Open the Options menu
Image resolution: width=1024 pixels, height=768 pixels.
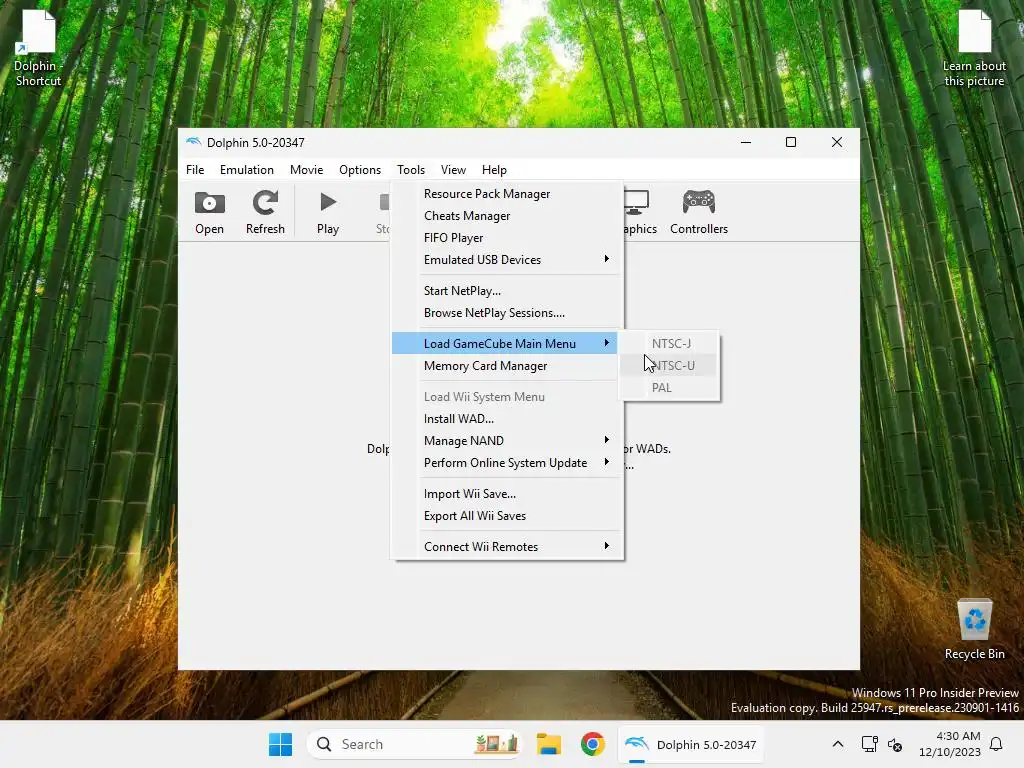[x=360, y=170]
